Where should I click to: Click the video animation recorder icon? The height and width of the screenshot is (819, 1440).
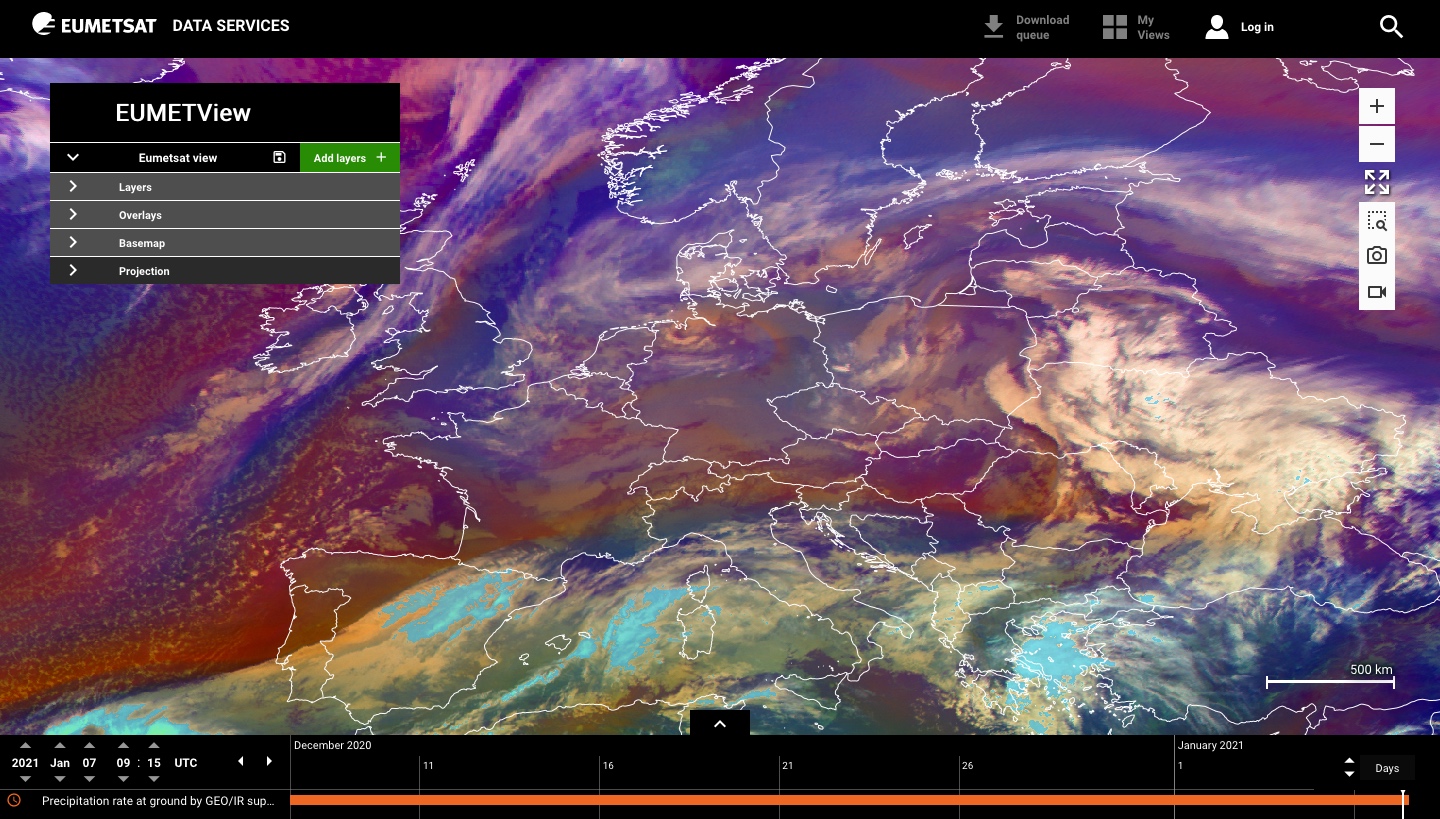1377,292
